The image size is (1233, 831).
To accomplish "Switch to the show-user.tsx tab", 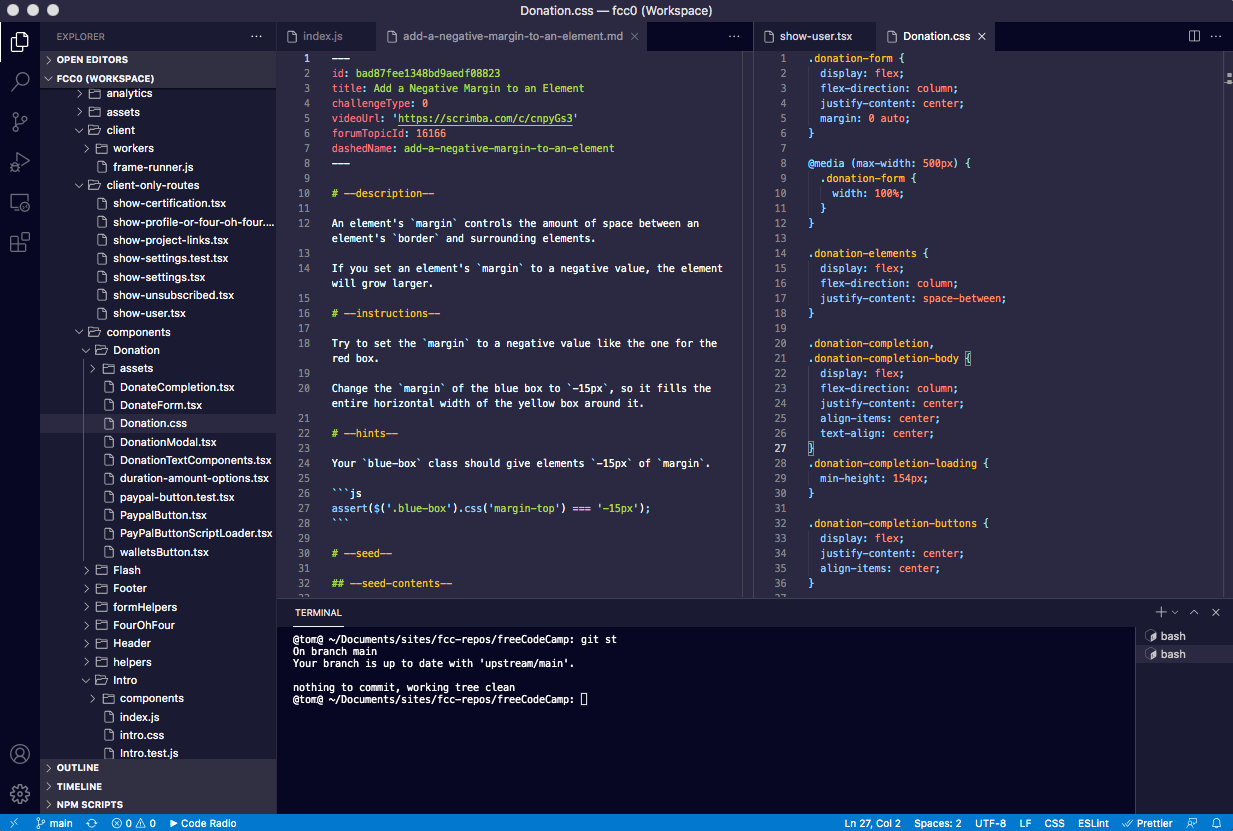I will tap(815, 36).
